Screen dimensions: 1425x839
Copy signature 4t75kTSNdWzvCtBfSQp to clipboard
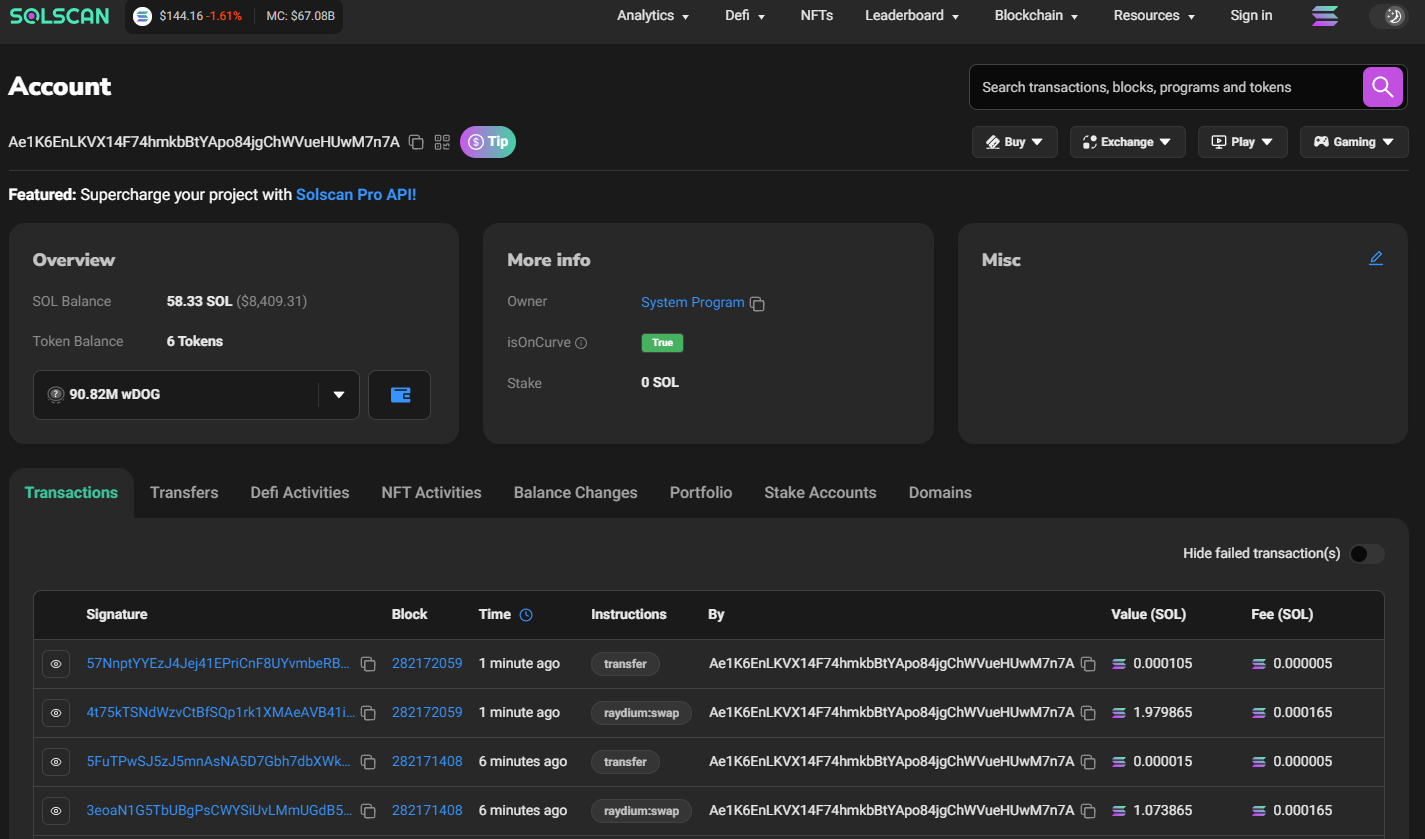(368, 713)
